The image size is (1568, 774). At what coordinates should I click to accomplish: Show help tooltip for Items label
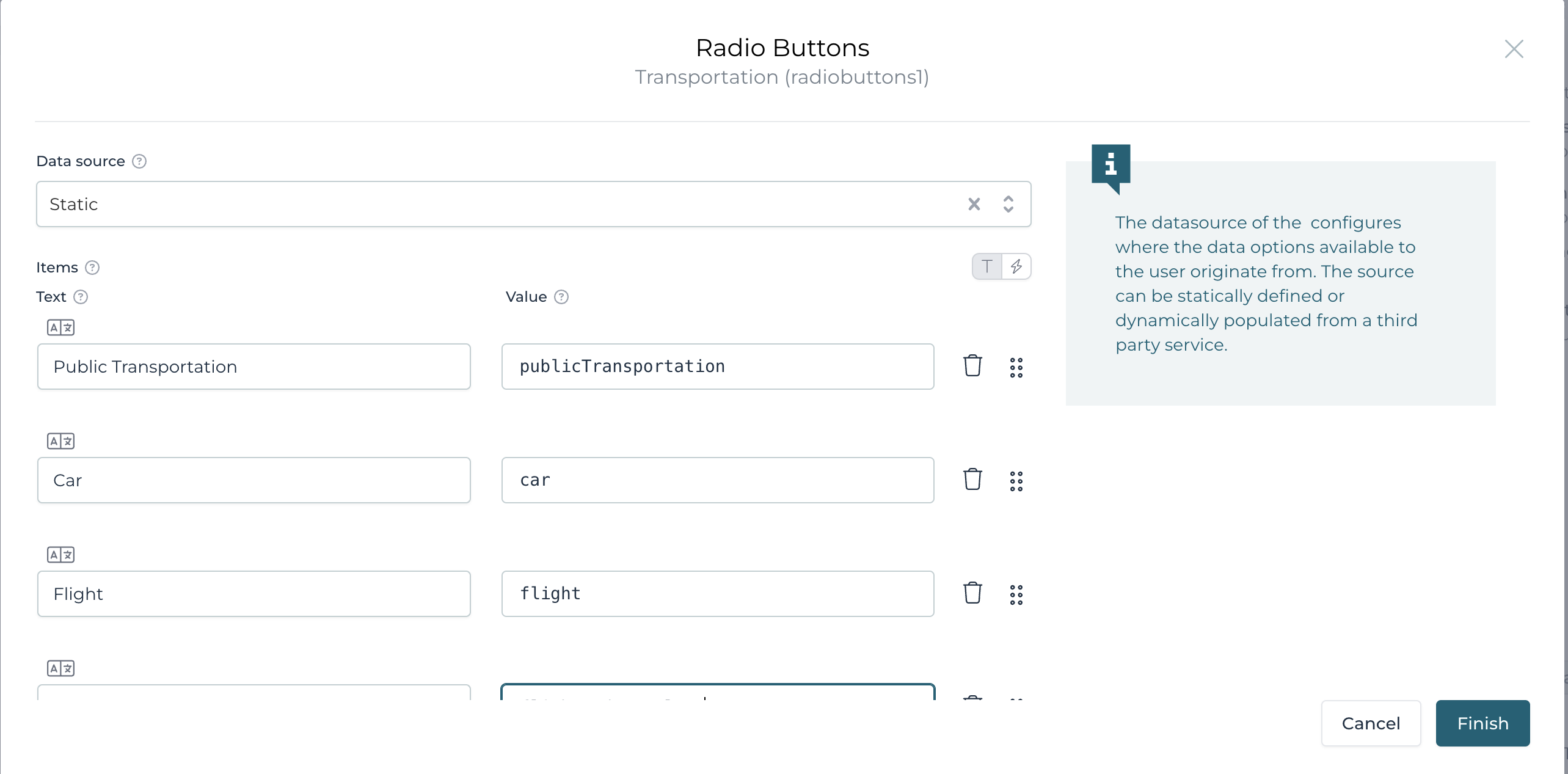pos(92,268)
